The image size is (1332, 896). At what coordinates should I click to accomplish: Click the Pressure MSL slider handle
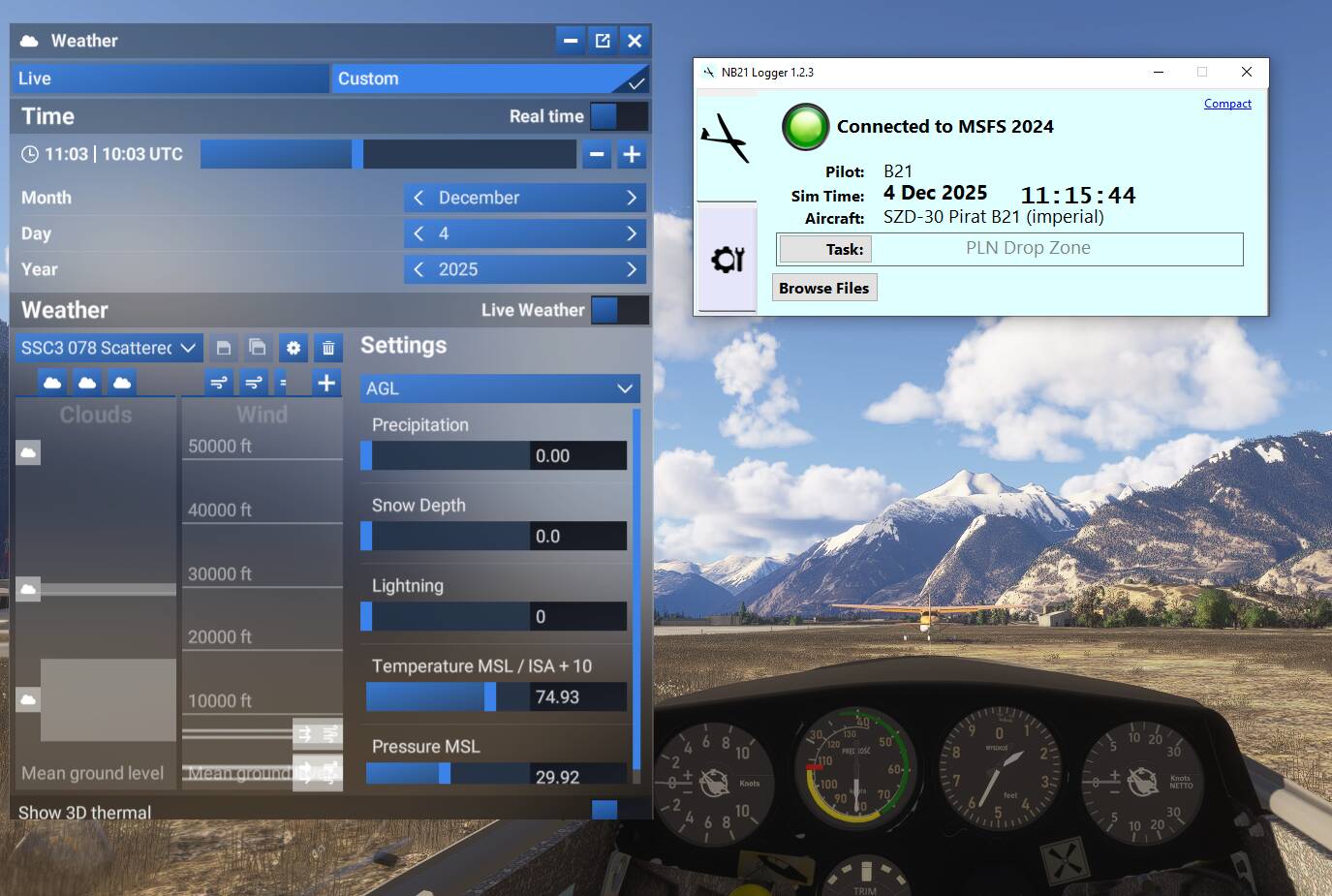pyautogui.click(x=445, y=774)
